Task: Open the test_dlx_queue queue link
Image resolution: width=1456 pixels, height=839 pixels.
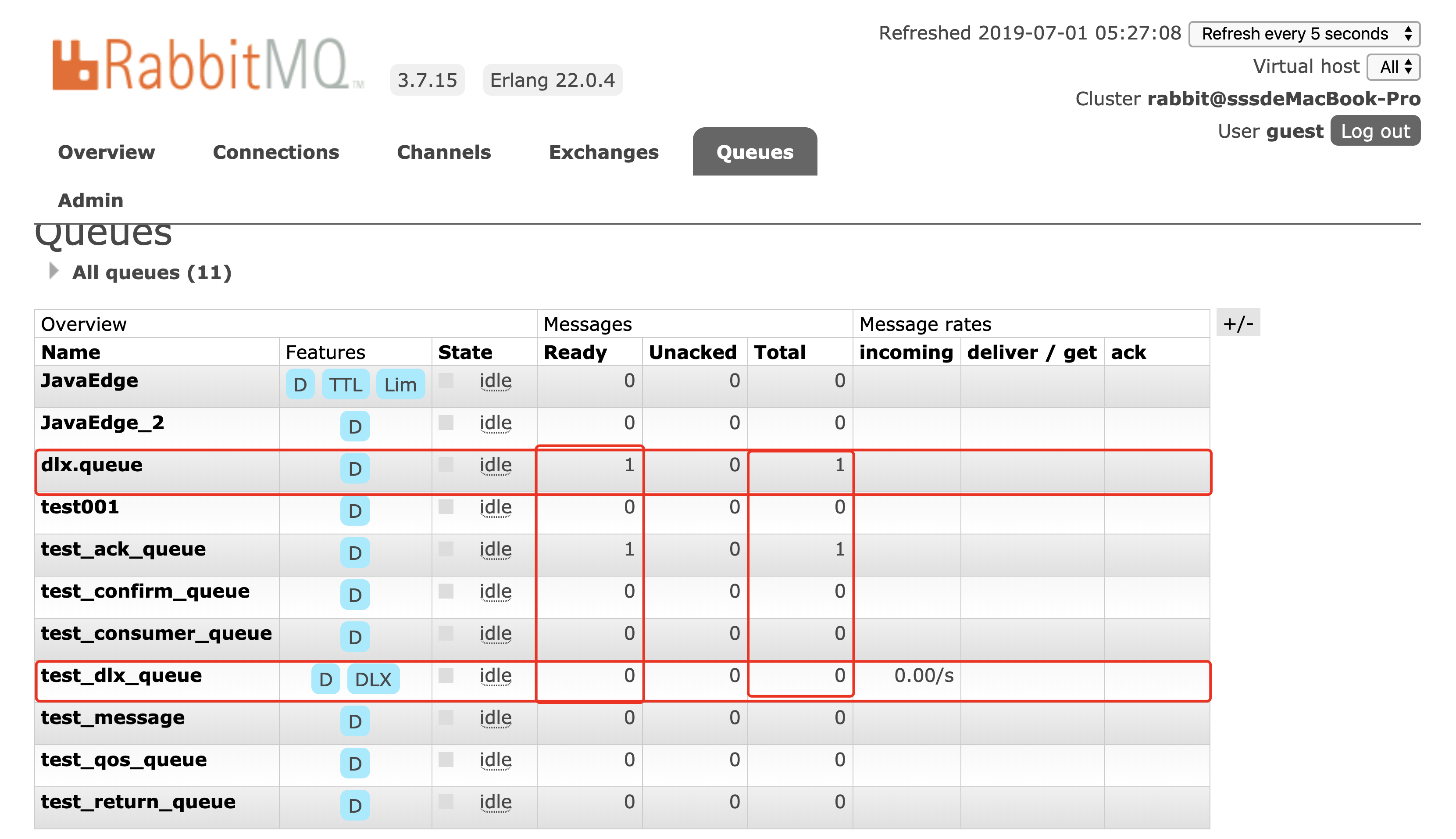Action: tap(121, 675)
